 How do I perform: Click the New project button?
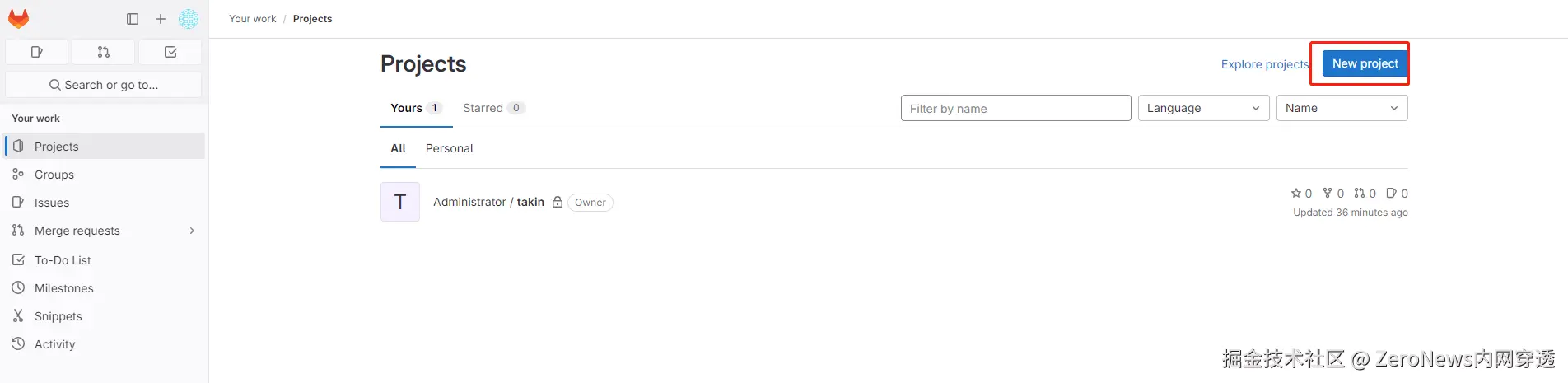pos(1365,63)
